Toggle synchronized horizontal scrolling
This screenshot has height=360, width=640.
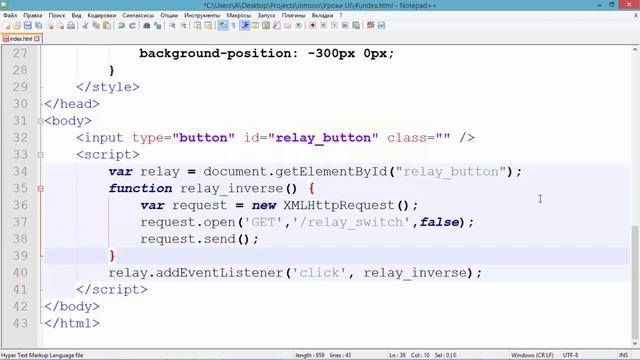[x=208, y=25]
